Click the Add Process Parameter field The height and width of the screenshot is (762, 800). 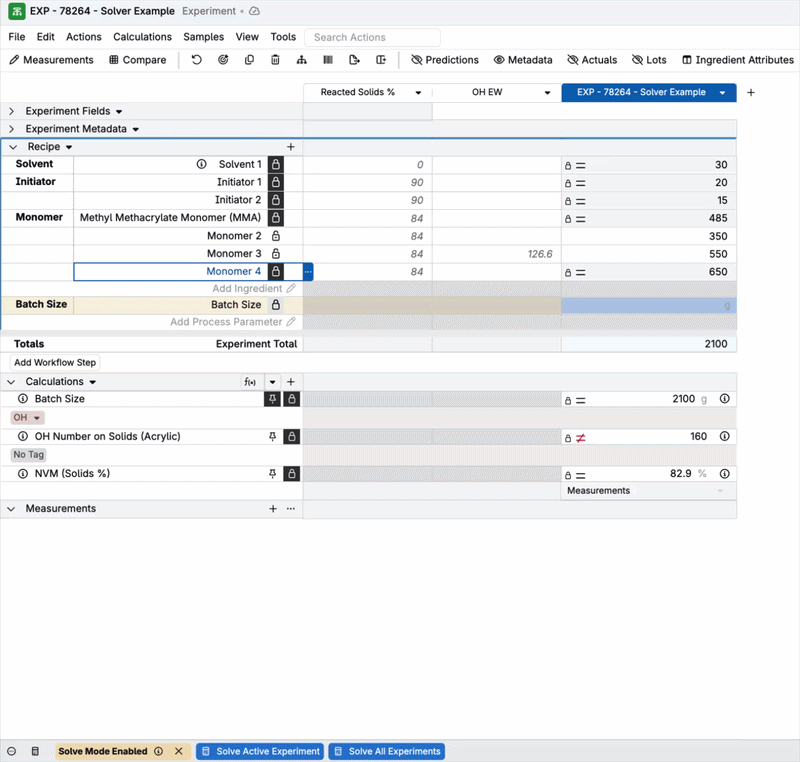(233, 322)
